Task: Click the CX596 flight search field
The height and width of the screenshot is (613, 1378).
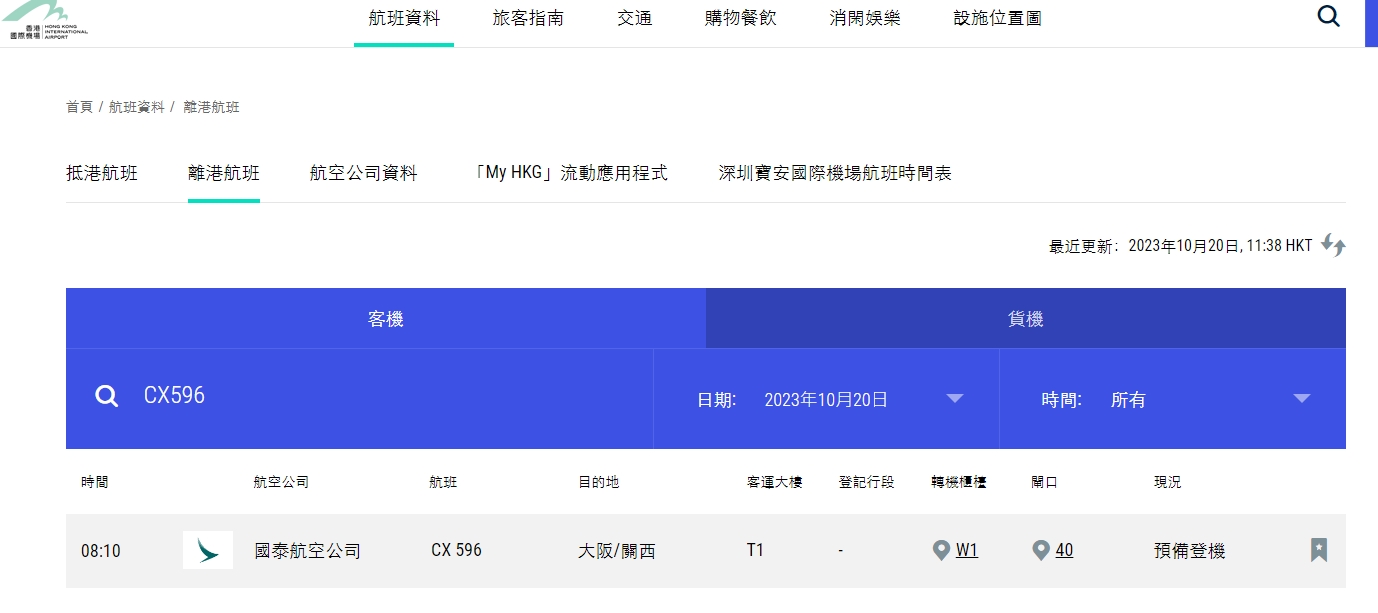Action: click(x=380, y=396)
